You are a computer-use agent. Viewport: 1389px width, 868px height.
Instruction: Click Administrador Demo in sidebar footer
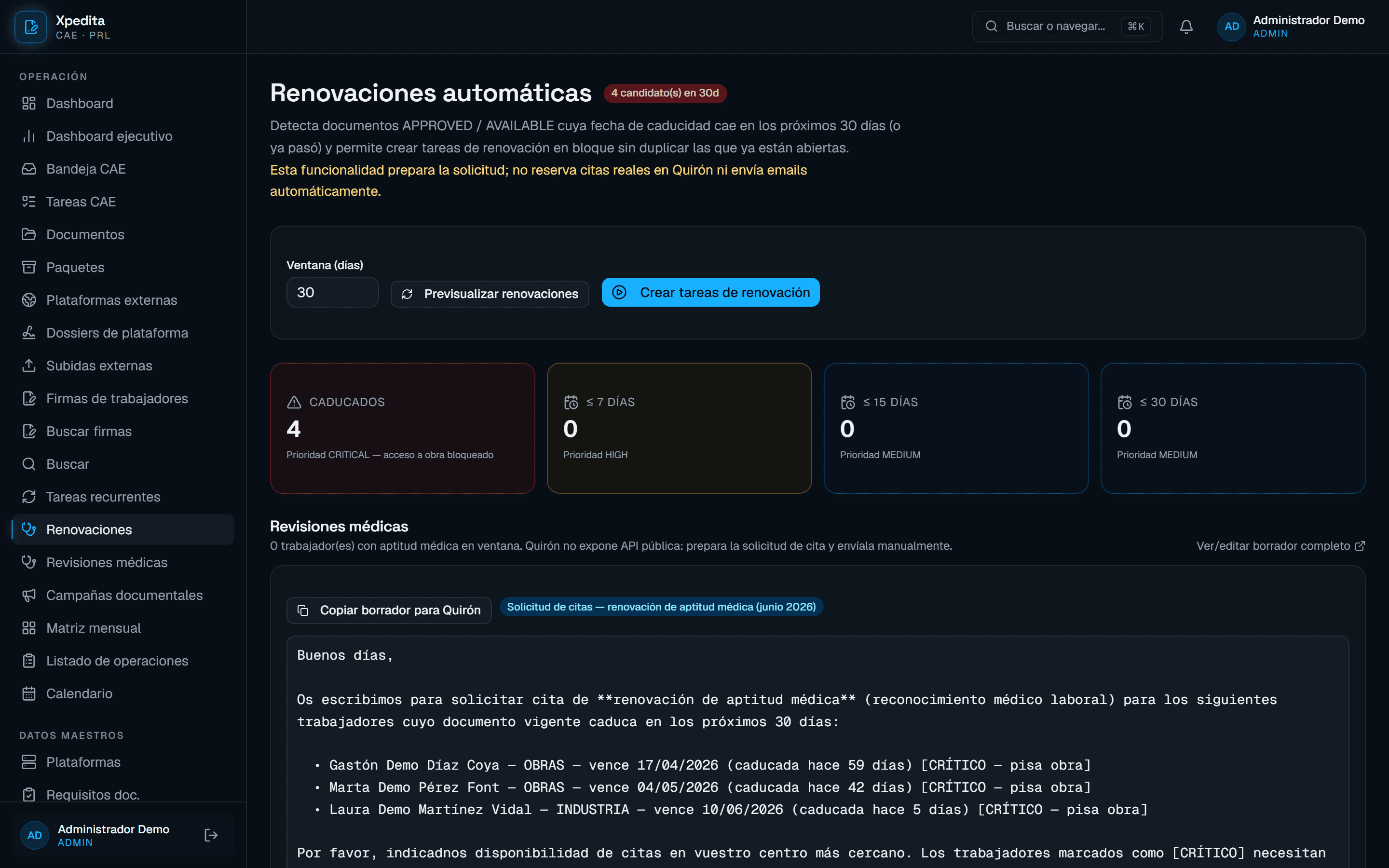pyautogui.click(x=113, y=829)
